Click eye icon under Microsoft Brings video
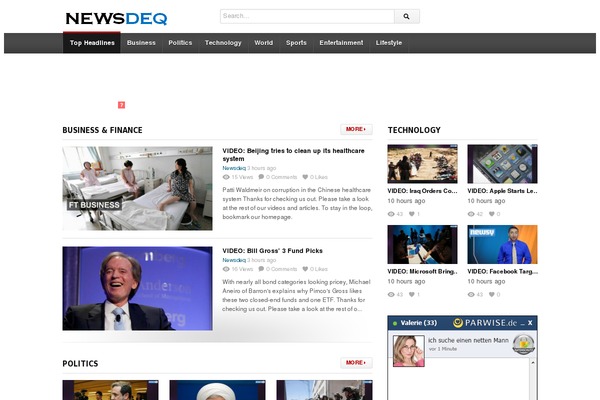The image size is (600, 400). [x=391, y=294]
